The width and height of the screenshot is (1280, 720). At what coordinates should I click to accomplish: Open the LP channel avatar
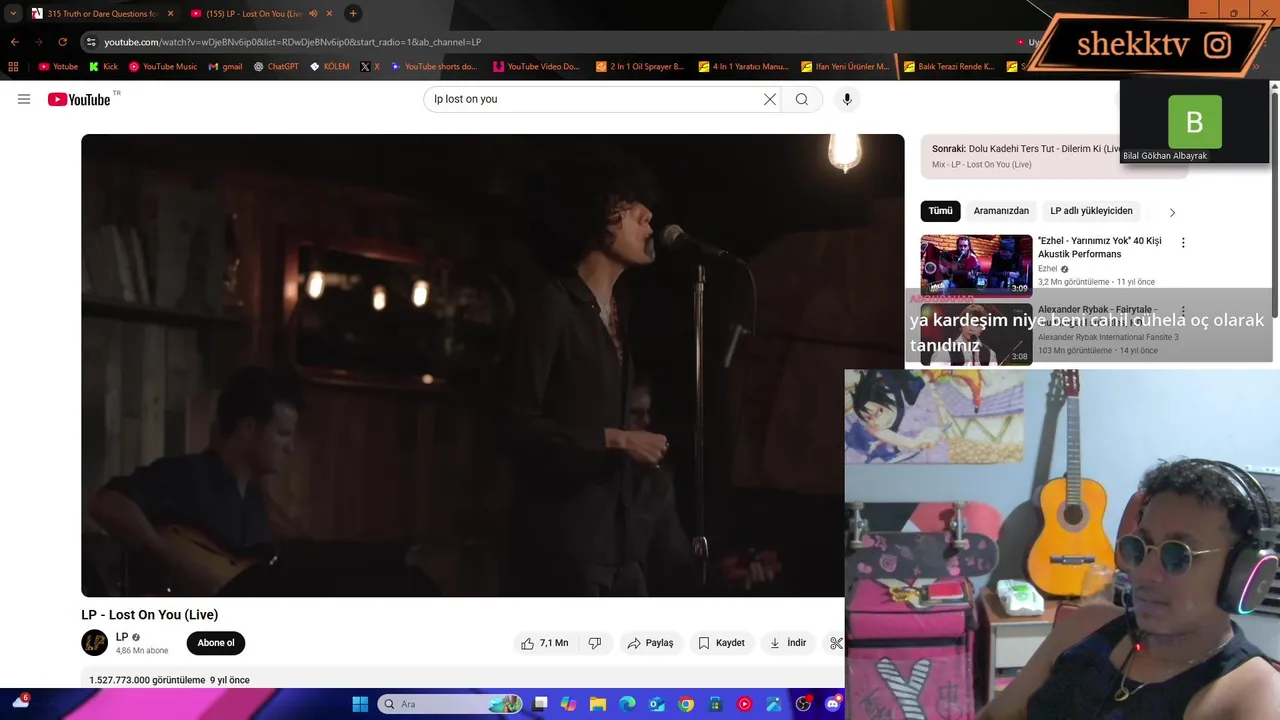[x=95, y=643]
